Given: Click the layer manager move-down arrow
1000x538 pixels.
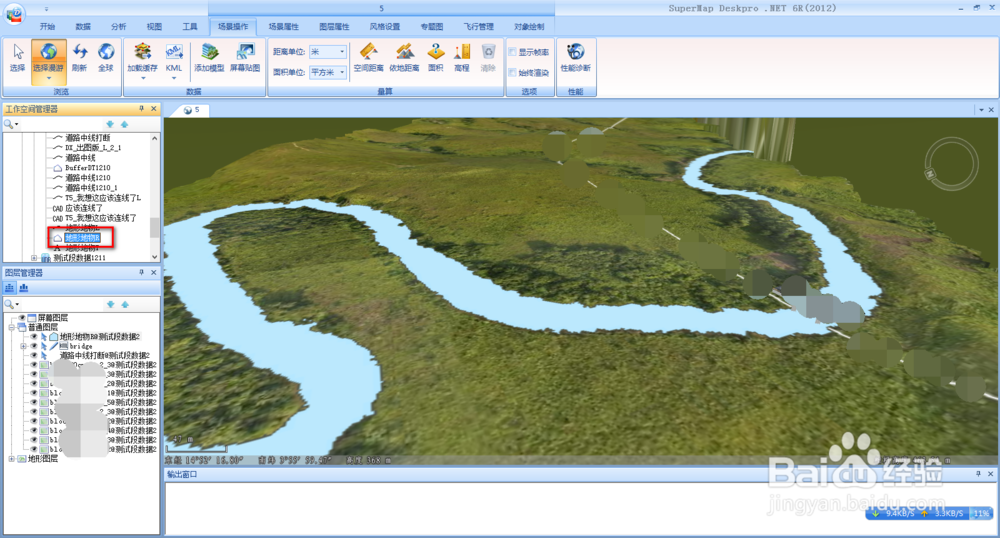Looking at the screenshot, I should [x=110, y=305].
